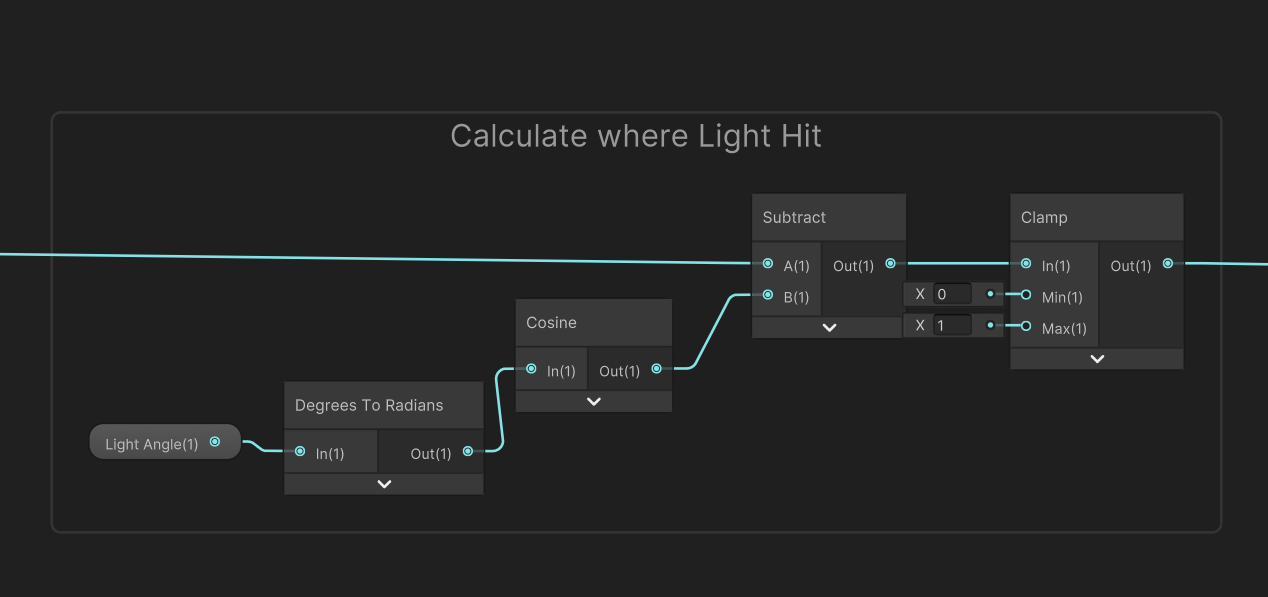Screen dimensions: 1268x597
Task: Click the Degrees To Radians Out(1) port
Action: click(x=467, y=452)
